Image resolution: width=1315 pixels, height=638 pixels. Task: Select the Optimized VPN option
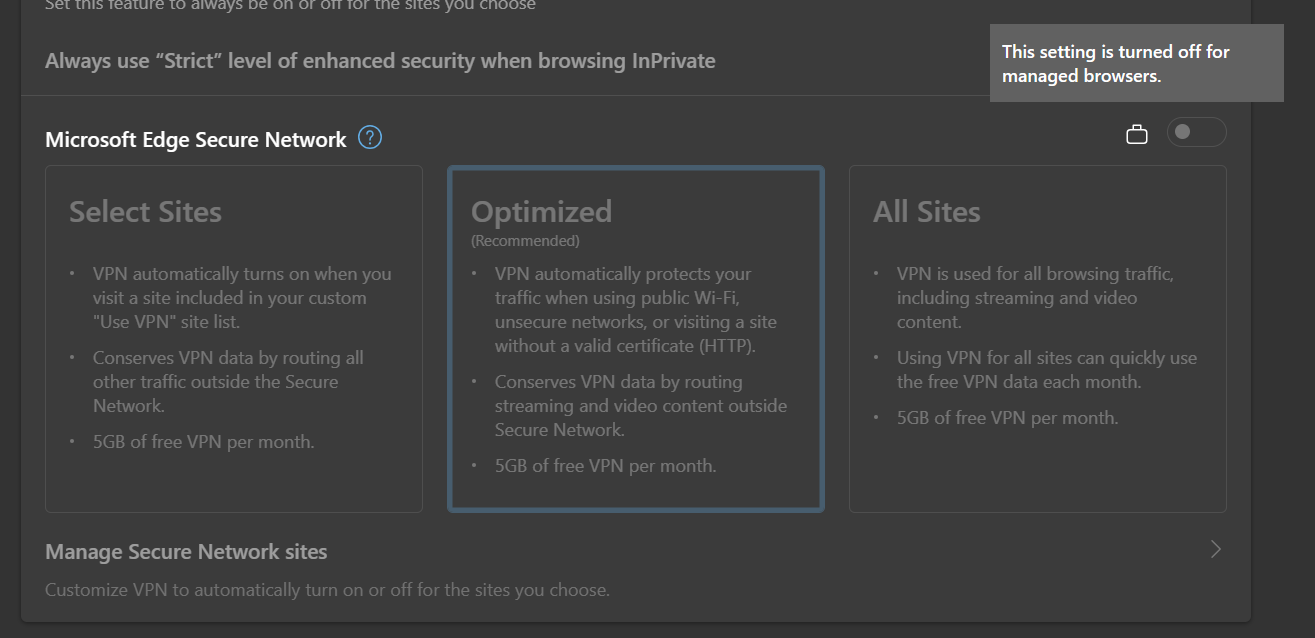pyautogui.click(x=636, y=338)
